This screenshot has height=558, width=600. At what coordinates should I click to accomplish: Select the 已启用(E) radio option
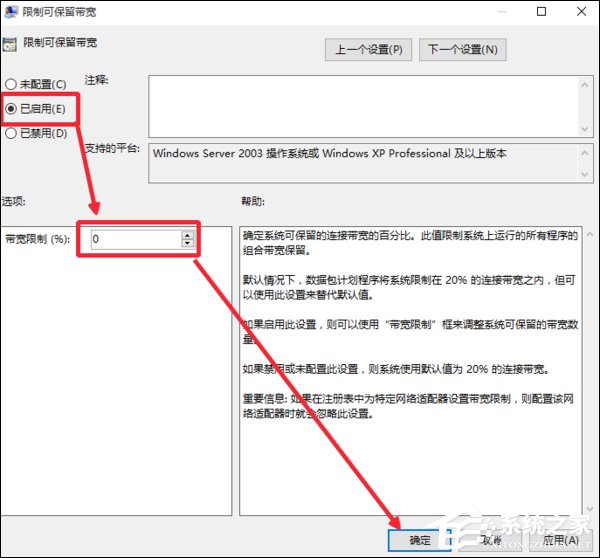click(x=35, y=109)
